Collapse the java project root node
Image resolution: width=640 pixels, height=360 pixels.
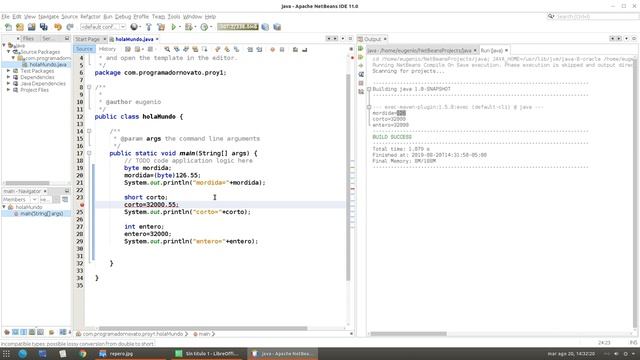click(x=4, y=45)
